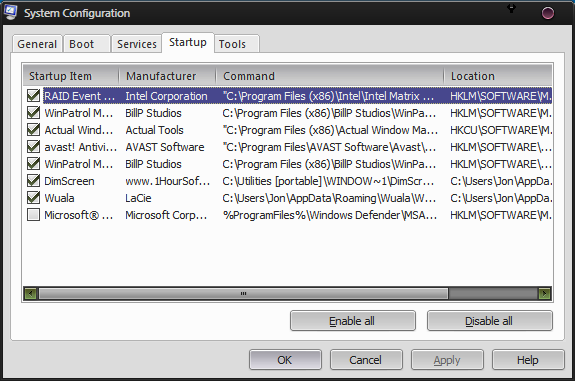Uncheck the RAID Event startup item checkbox

point(33,96)
